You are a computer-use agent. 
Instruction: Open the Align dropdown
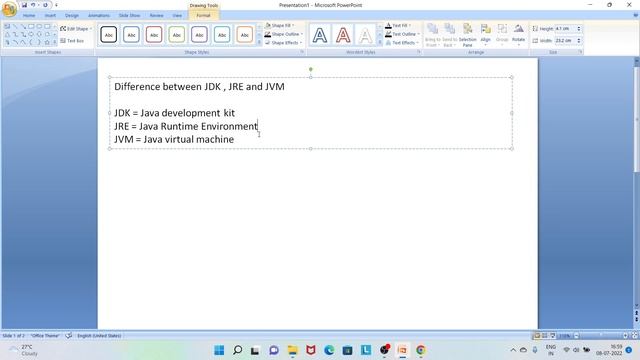click(485, 35)
